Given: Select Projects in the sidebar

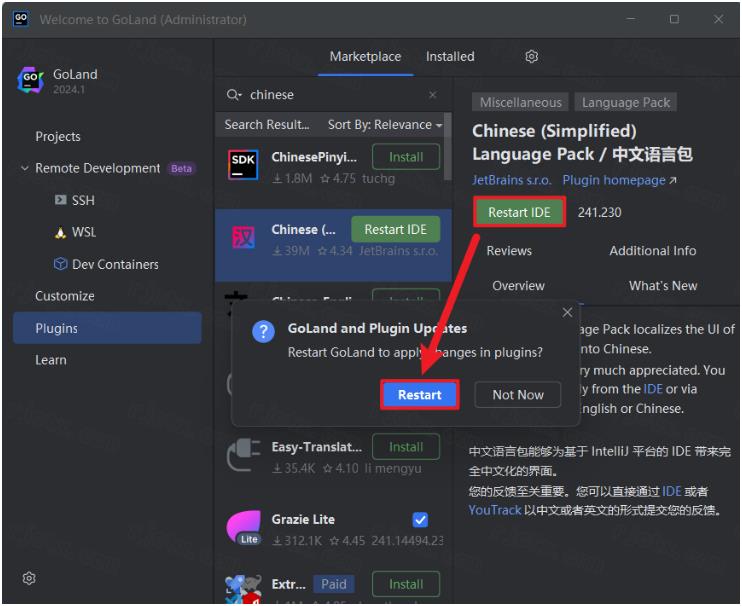Looking at the screenshot, I should pos(58,137).
